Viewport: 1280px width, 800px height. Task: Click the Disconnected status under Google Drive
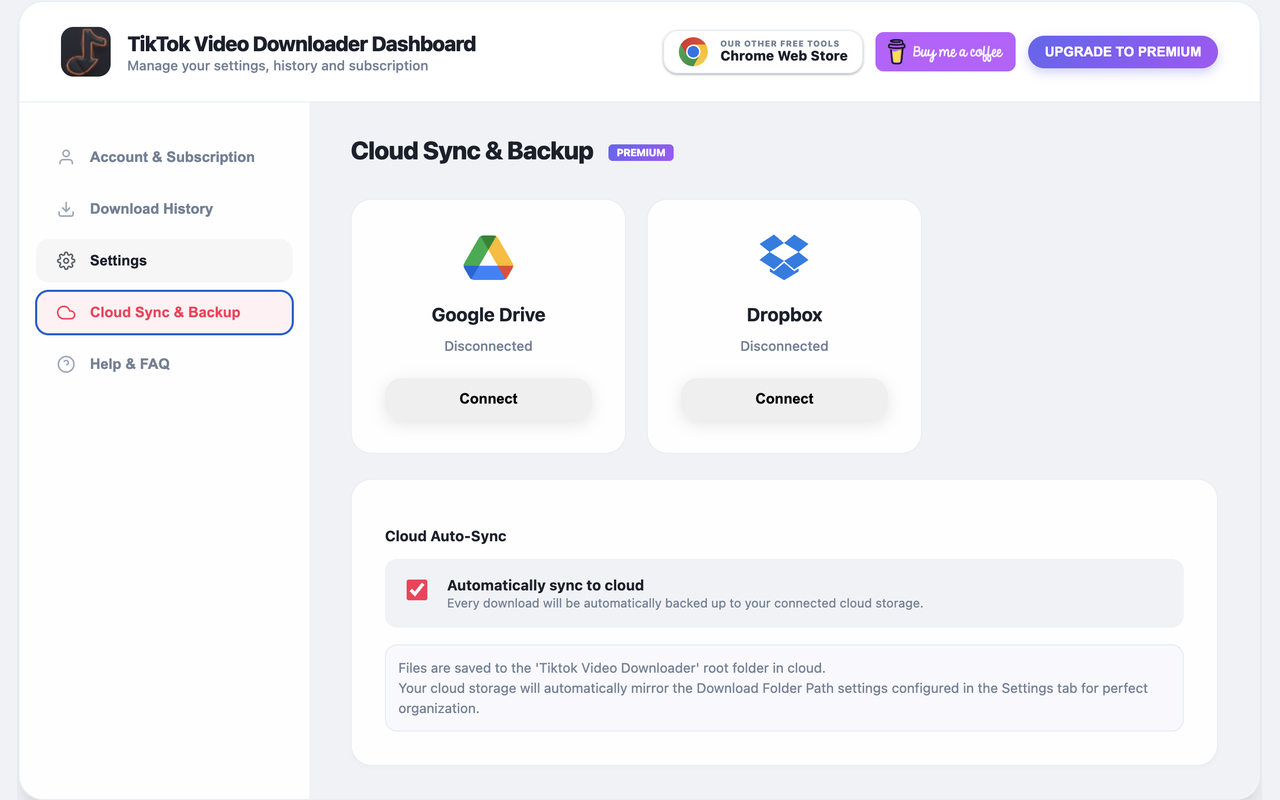pyautogui.click(x=488, y=346)
